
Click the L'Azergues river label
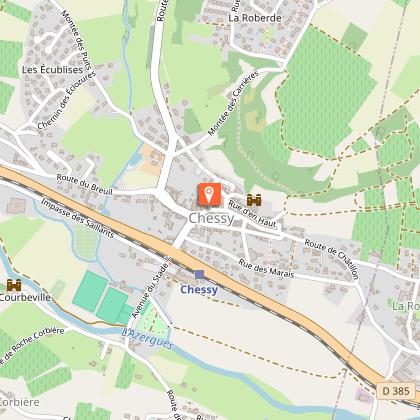click(x=148, y=338)
